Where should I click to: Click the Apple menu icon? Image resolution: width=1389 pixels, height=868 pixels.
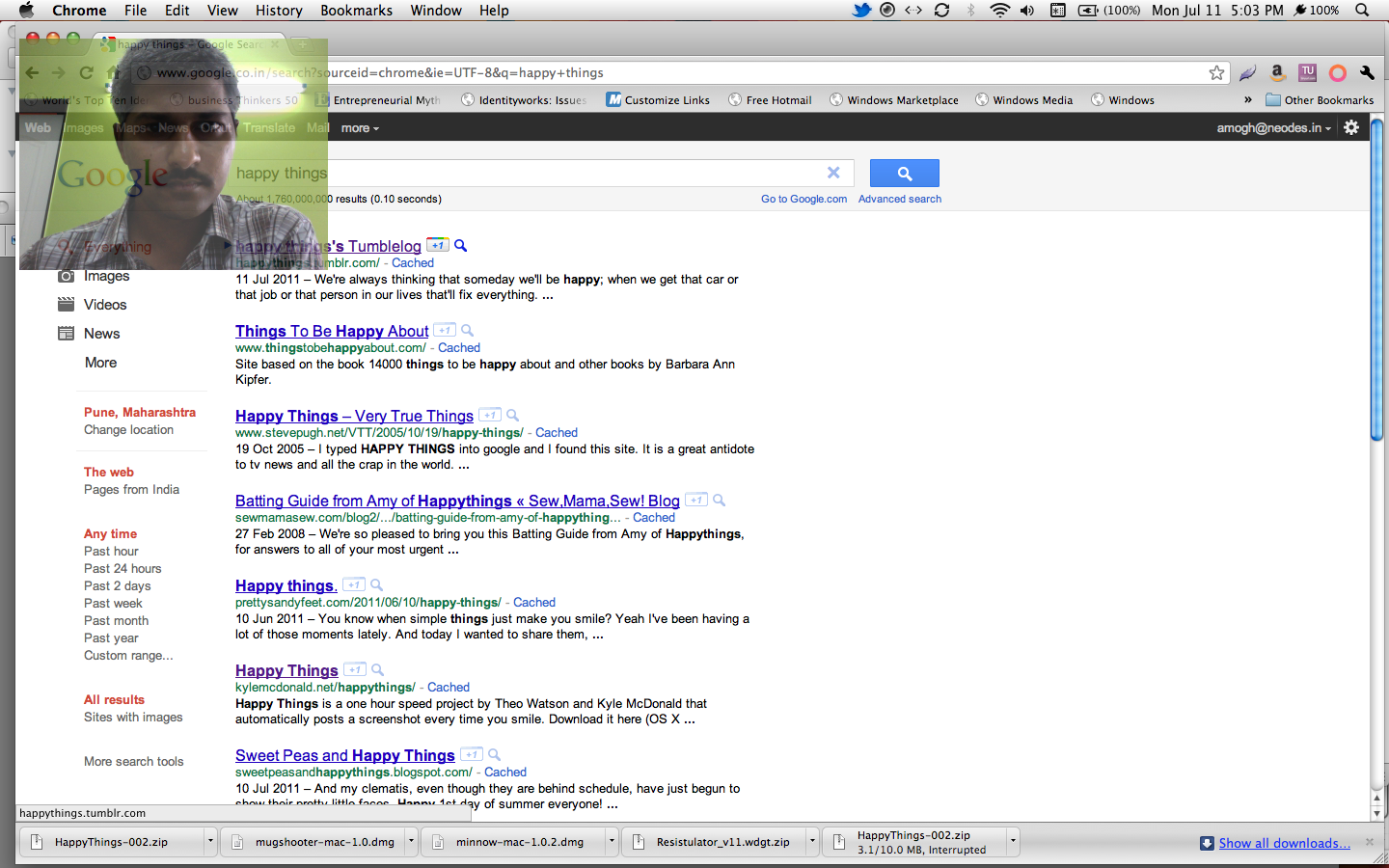click(x=26, y=11)
